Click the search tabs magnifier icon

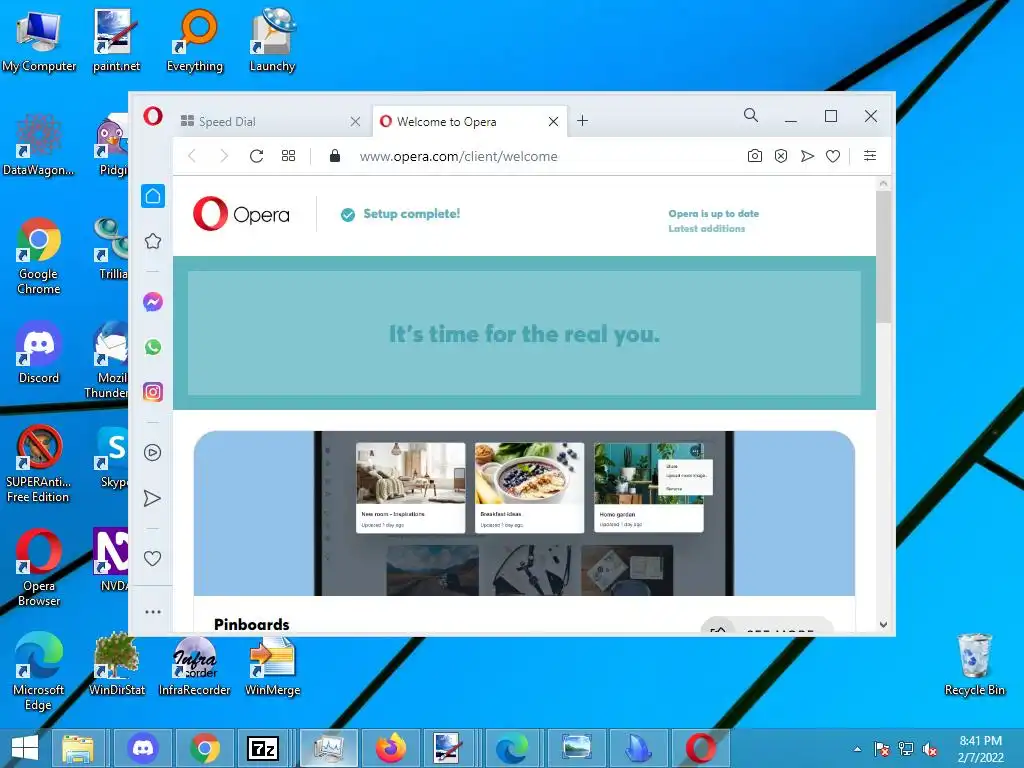[x=751, y=116]
